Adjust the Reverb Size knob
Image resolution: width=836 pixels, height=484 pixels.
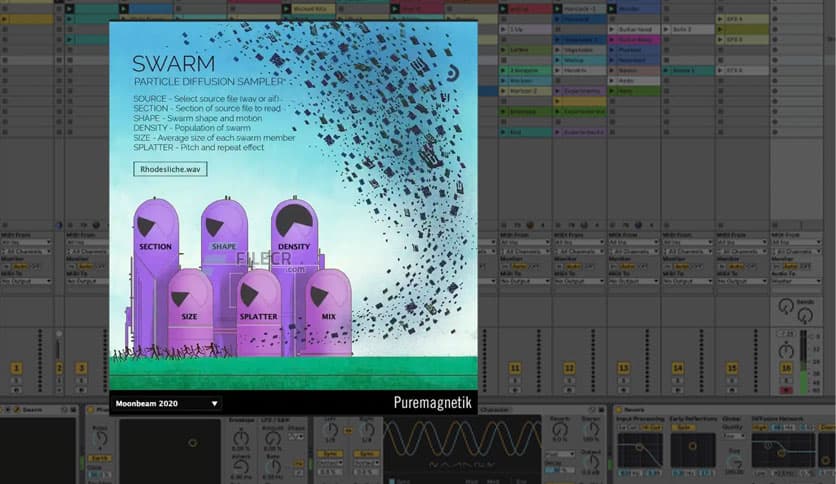pyautogui.click(x=734, y=463)
